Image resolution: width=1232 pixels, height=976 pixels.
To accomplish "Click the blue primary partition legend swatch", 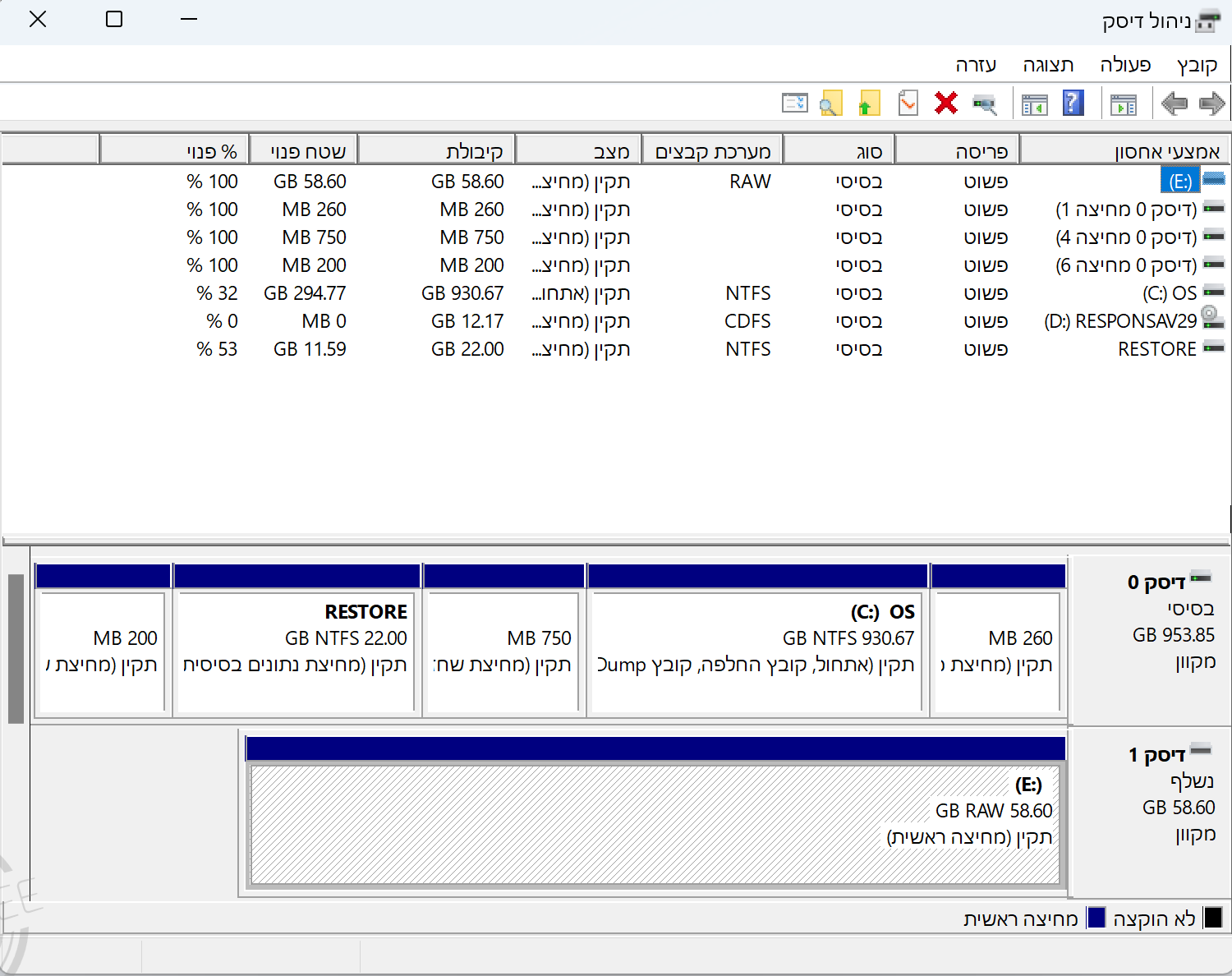I will click(x=1096, y=918).
